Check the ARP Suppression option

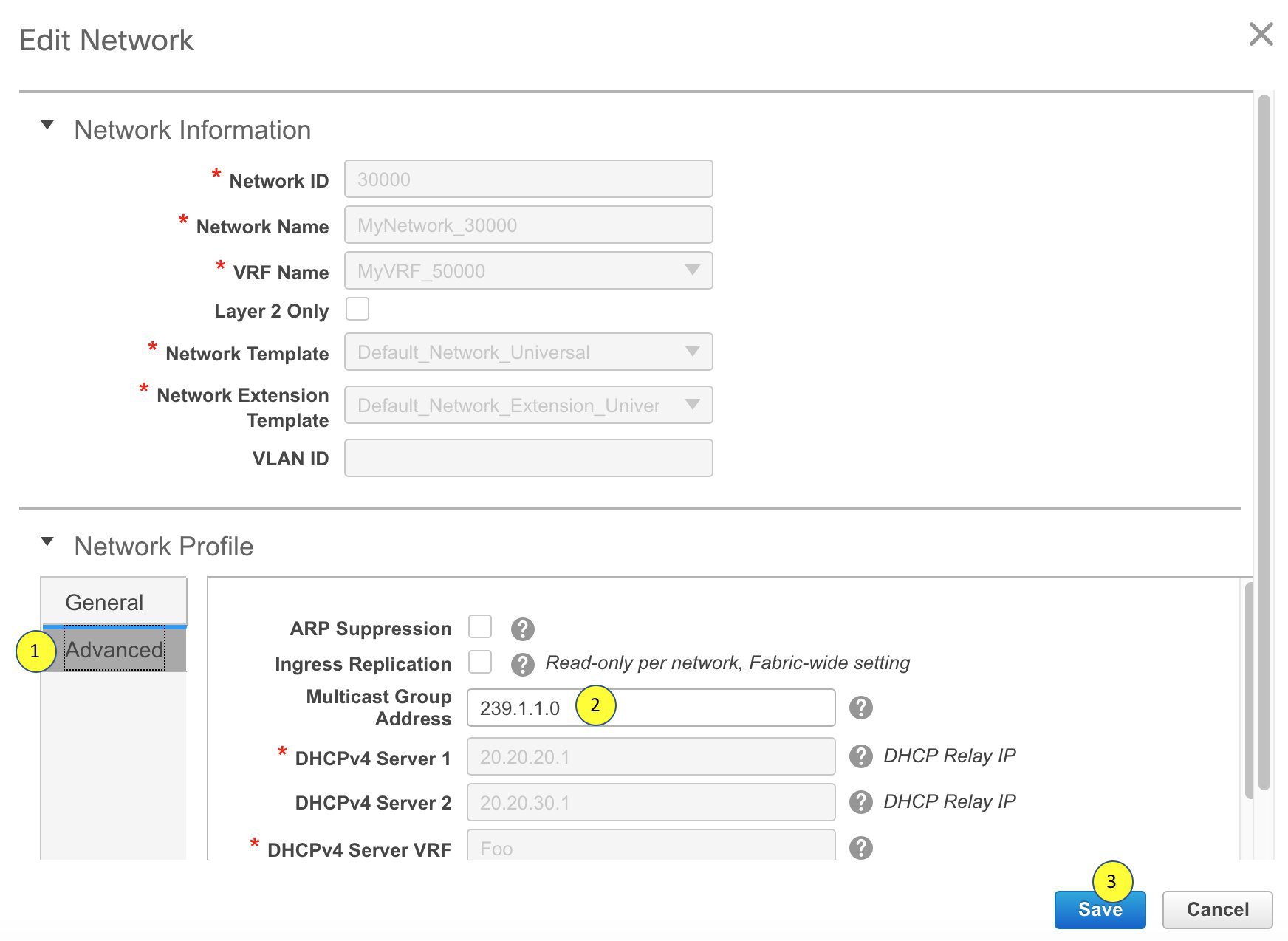coord(480,626)
